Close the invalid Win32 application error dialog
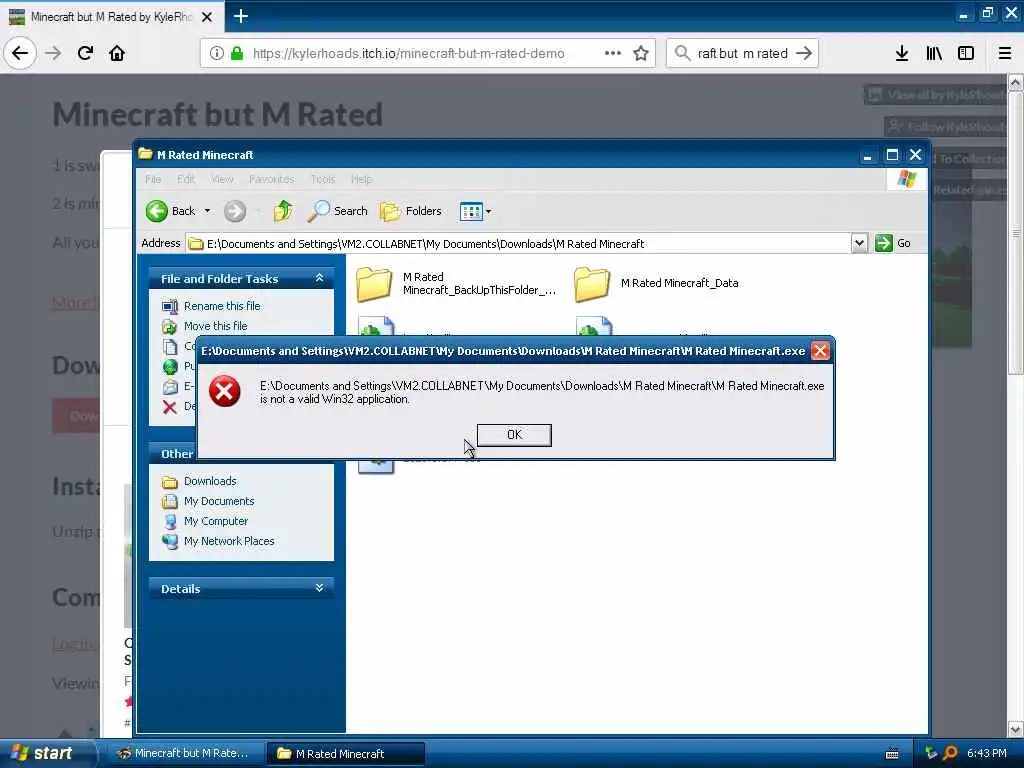The width and height of the screenshot is (1024, 768). pyautogui.click(x=820, y=351)
